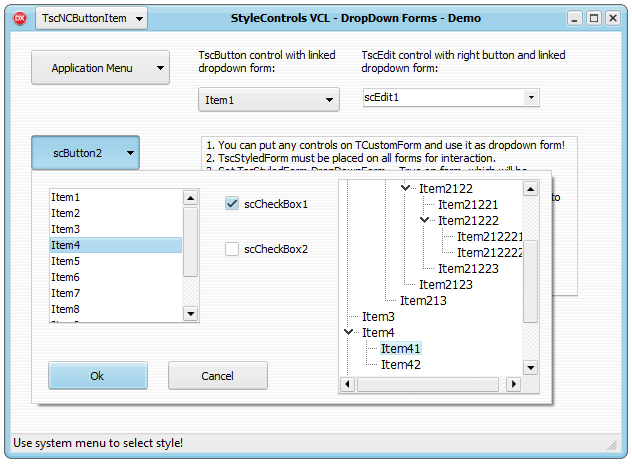Maximize the demo window

click(x=594, y=18)
